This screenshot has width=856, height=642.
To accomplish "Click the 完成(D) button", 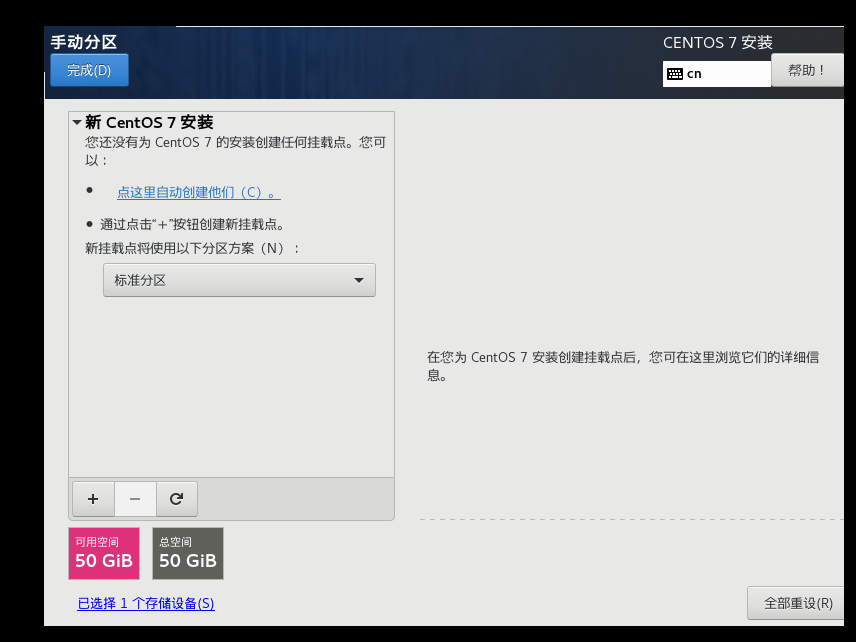I will (90, 70).
